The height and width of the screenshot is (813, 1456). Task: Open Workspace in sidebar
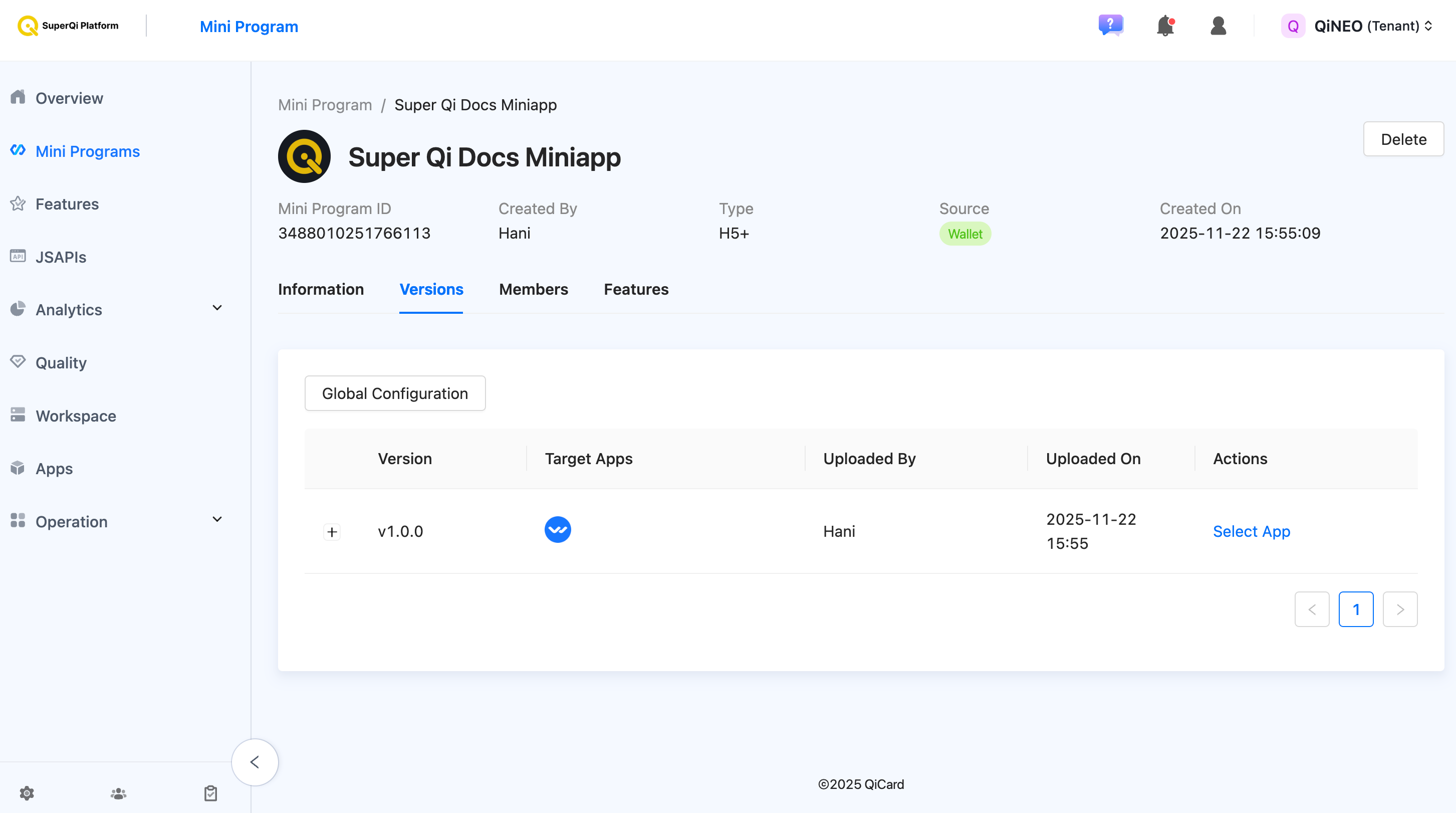[76, 416]
